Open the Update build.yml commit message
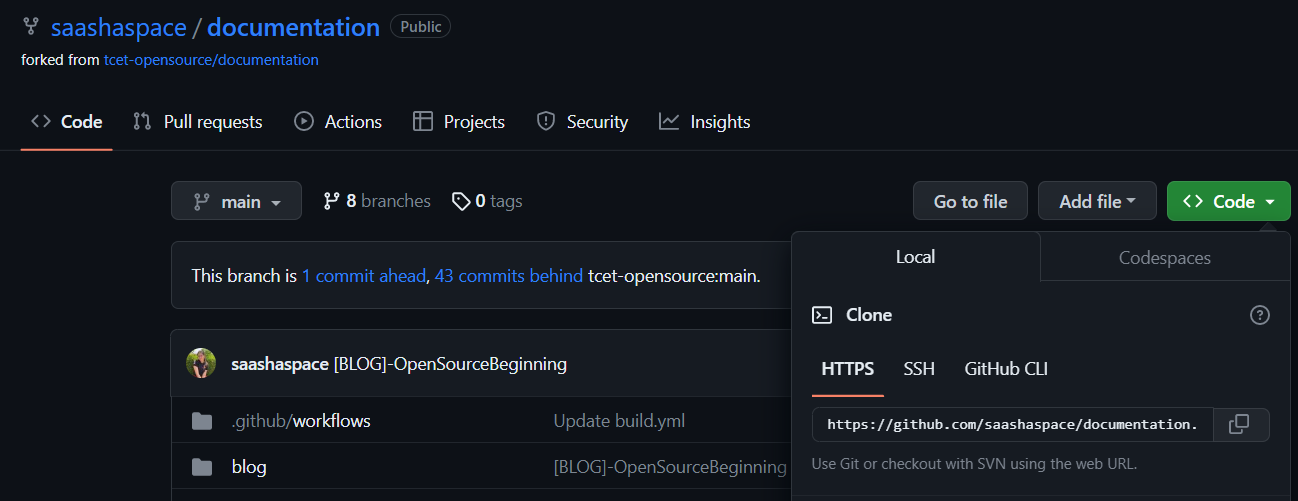The image size is (1298, 501). pyautogui.click(x=619, y=421)
